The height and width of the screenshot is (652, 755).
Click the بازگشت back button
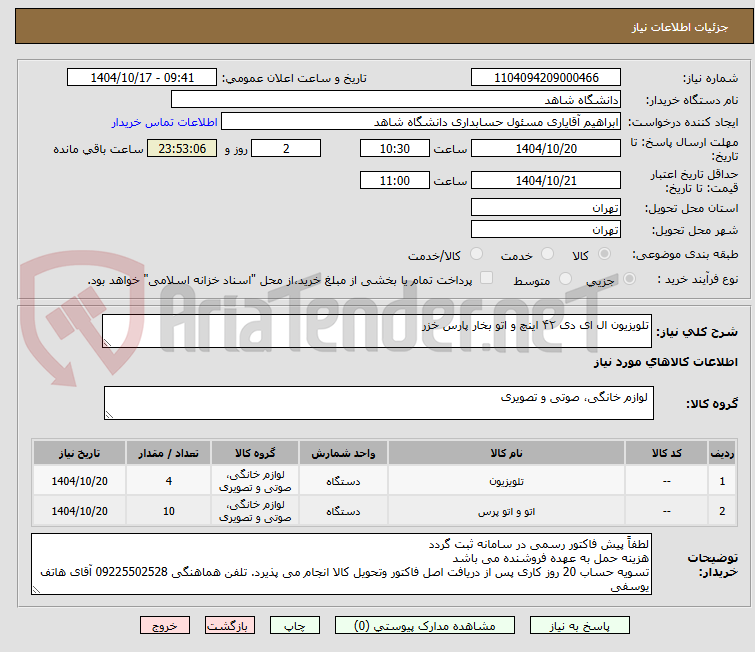click(x=229, y=626)
